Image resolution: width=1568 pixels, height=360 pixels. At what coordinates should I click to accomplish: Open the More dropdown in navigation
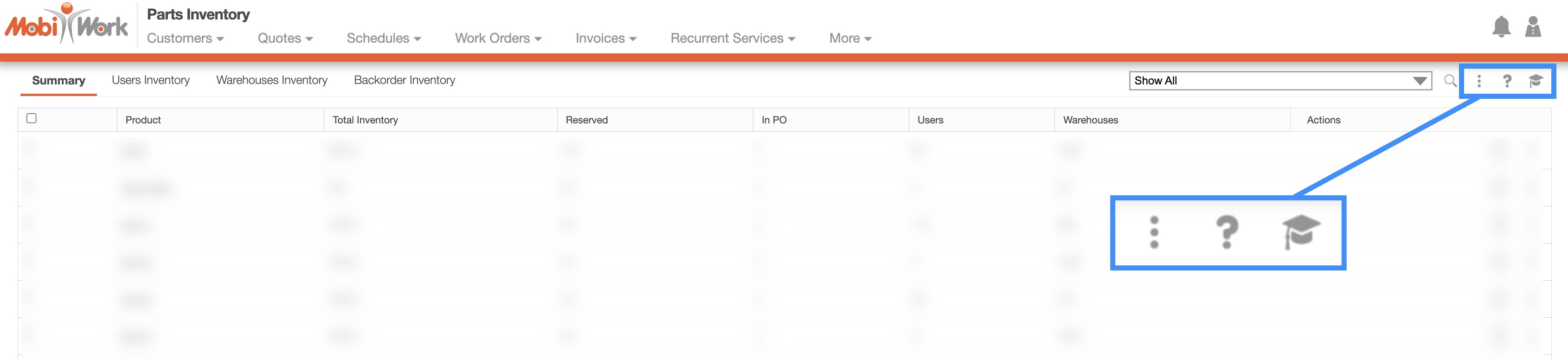850,39
